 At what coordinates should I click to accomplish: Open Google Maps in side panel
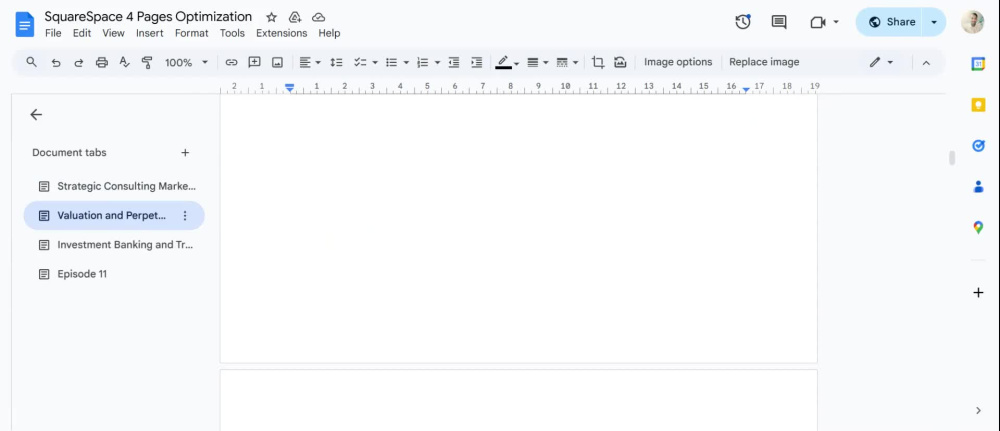(978, 228)
